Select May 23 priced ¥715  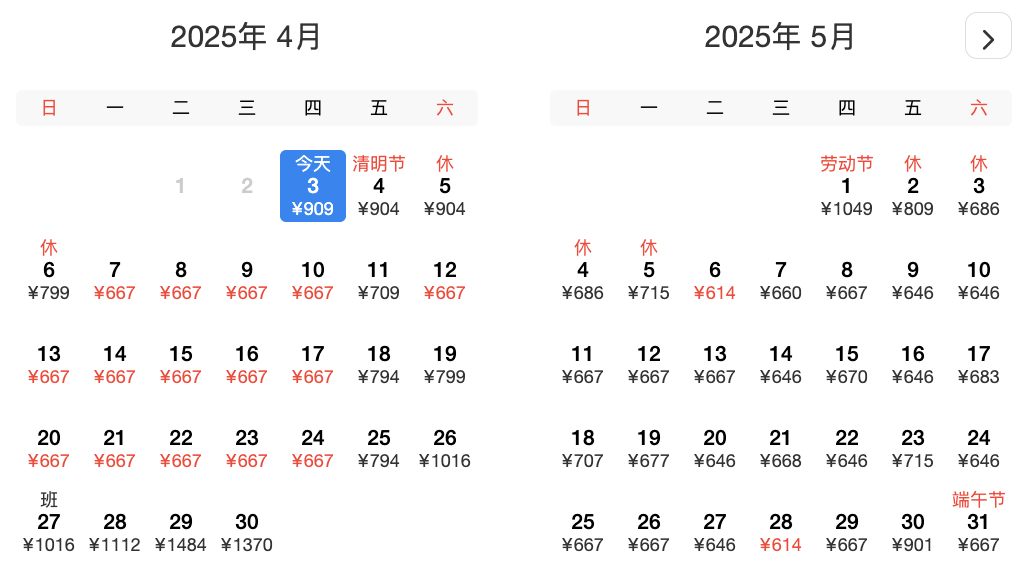[912, 449]
